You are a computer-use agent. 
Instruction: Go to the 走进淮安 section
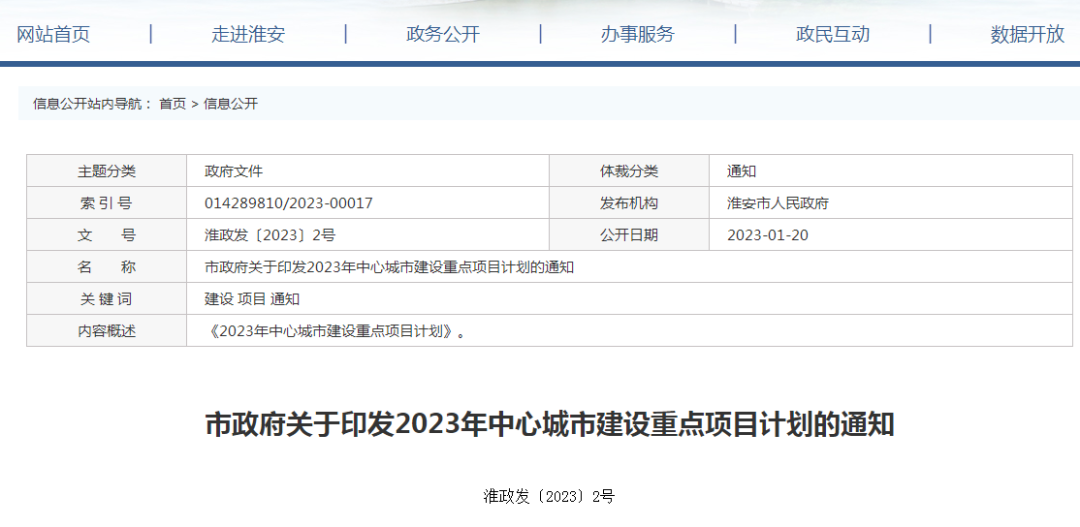248,34
